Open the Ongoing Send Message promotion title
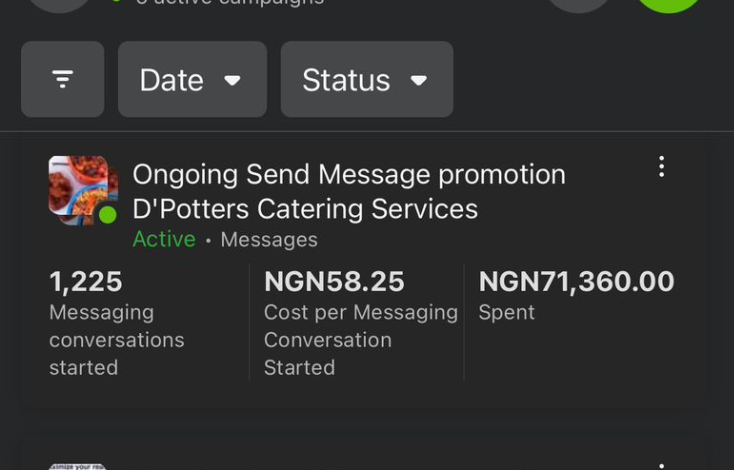 pos(349,175)
